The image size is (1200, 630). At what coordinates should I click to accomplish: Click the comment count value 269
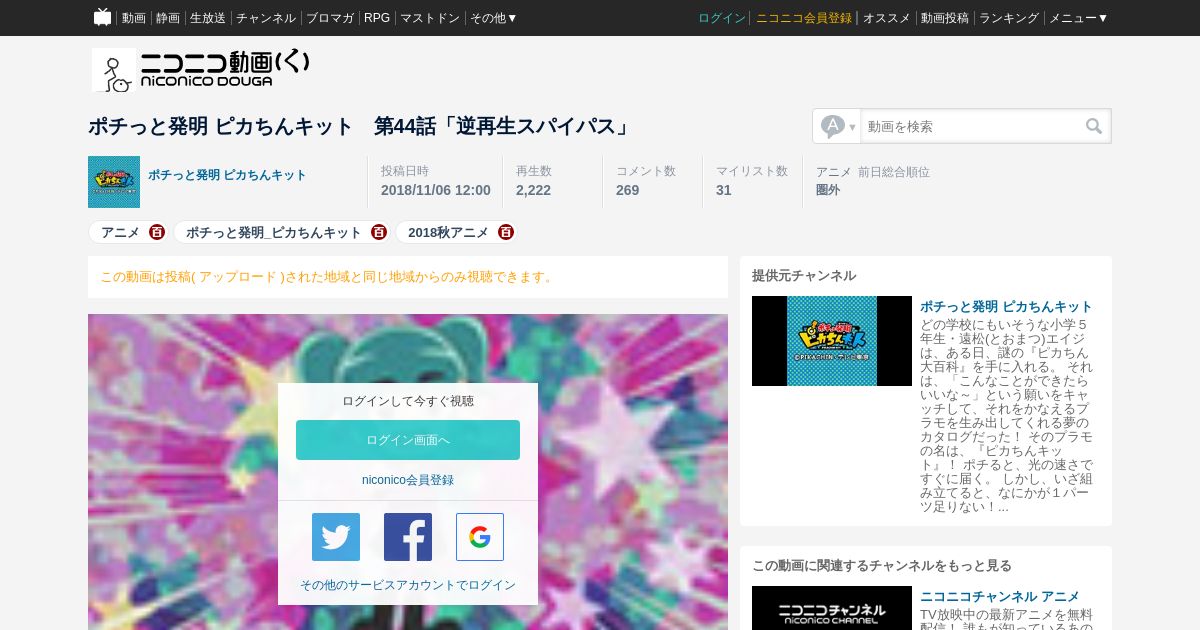click(627, 190)
